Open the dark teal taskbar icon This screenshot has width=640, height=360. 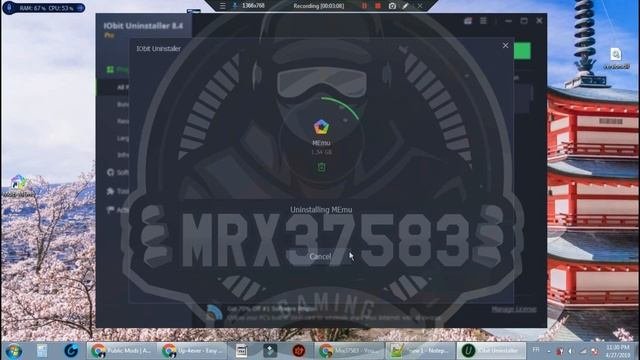270,351
